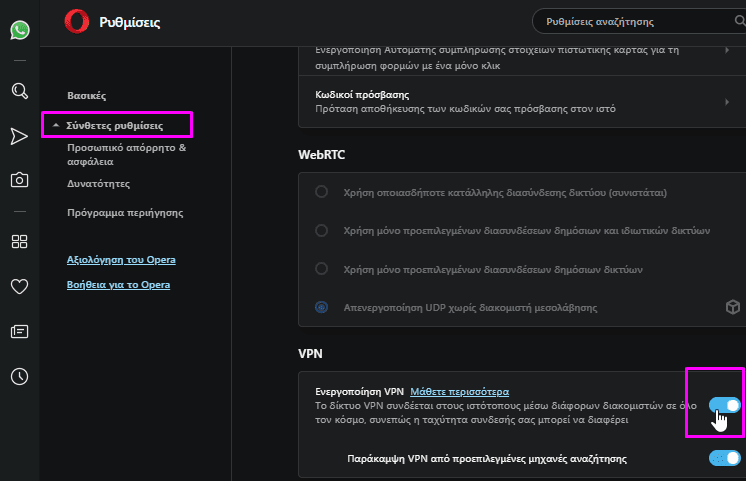This screenshot has width=746, height=481.
Task: Select radio Χρήση μόνο προεπιλεγμένων διασυνδέσεων δημόσιων δικτύων
Action: [322, 269]
